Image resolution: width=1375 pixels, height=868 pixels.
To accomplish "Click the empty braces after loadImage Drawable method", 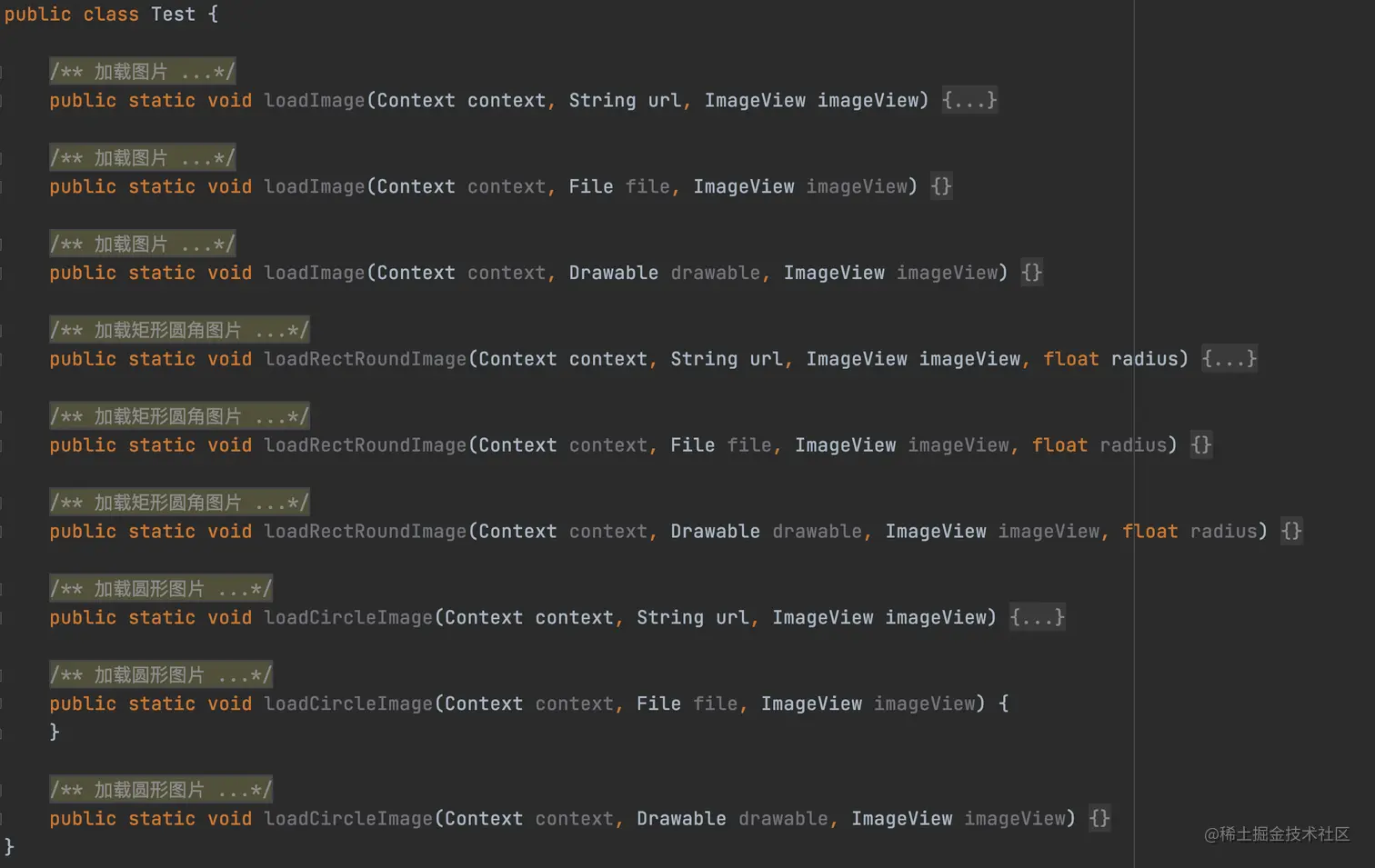I will pos(1031,273).
